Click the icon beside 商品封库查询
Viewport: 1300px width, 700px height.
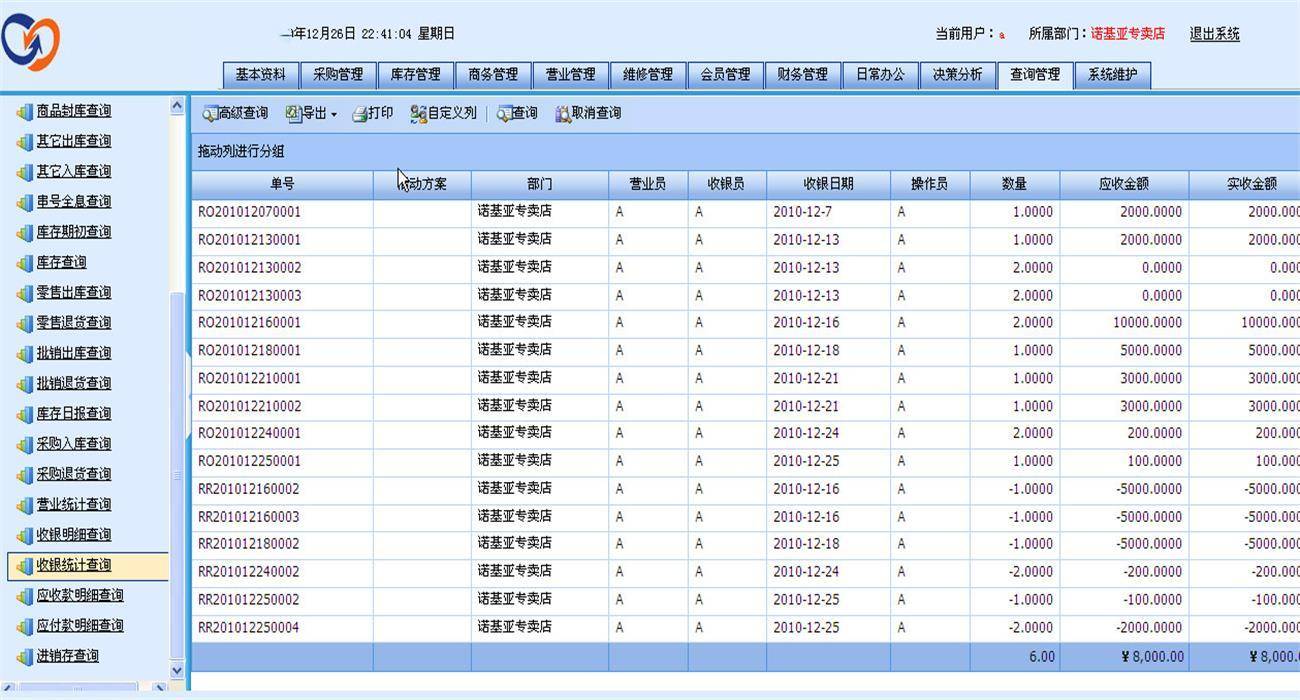pyautogui.click(x=24, y=111)
